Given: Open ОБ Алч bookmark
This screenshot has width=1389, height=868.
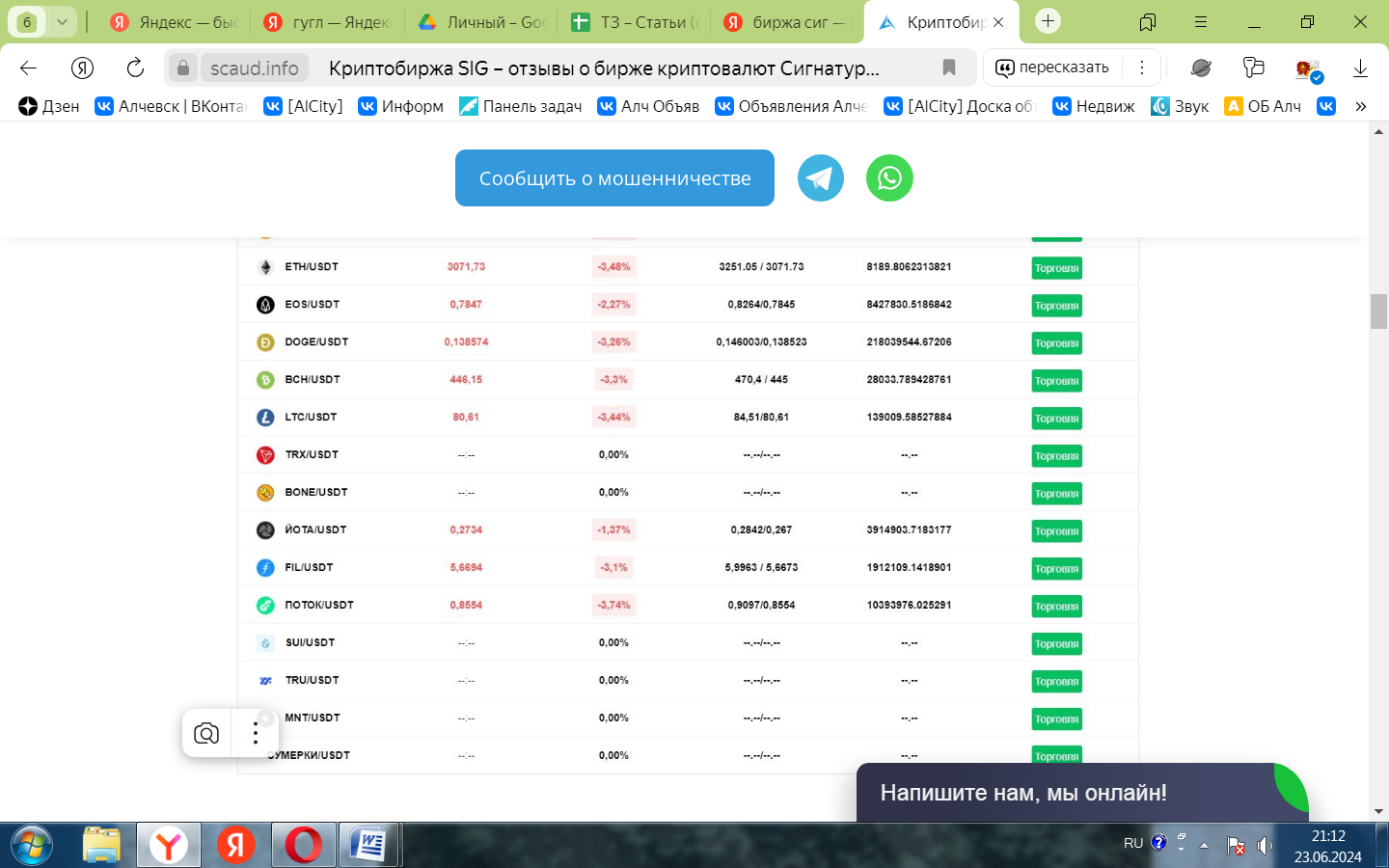Looking at the screenshot, I should tap(1262, 106).
